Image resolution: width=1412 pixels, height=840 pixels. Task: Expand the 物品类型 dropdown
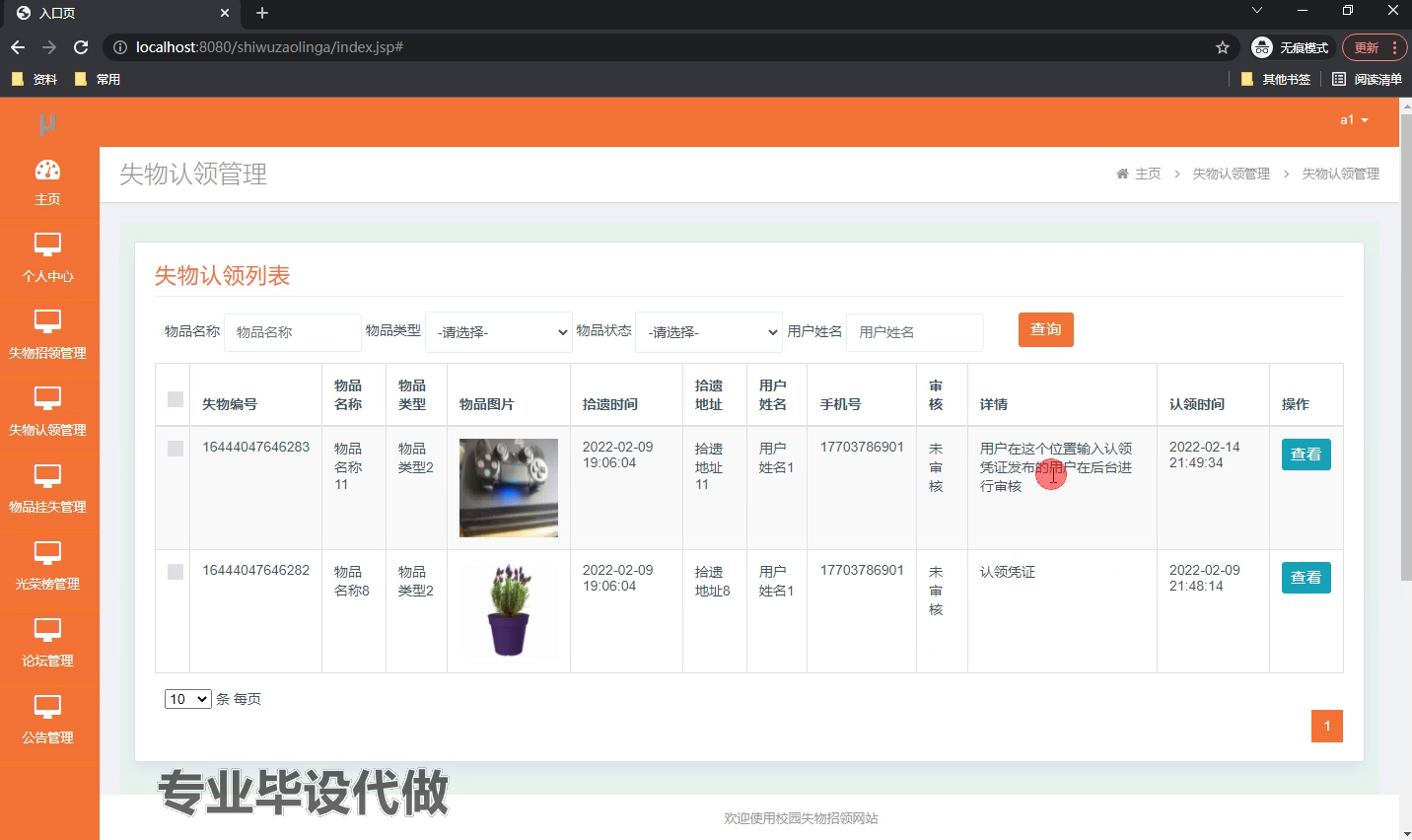coord(499,332)
